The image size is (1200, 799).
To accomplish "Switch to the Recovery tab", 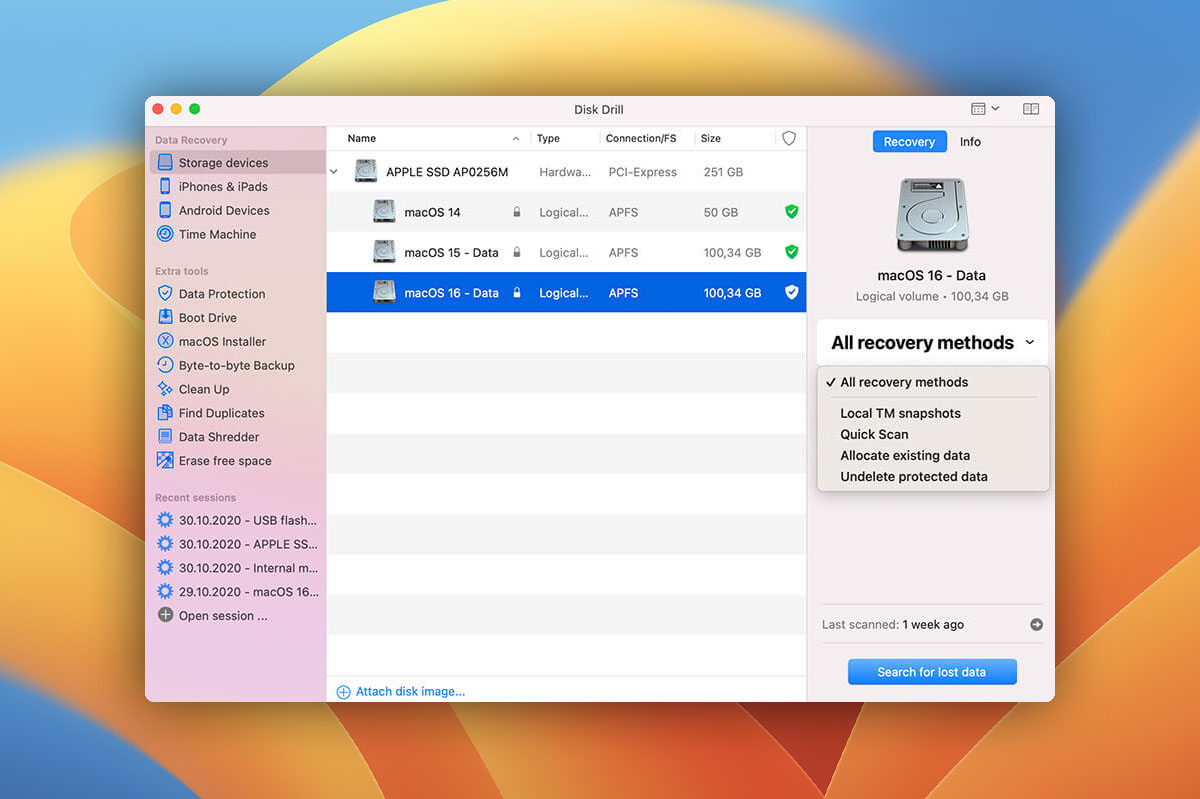I will pos(909,142).
